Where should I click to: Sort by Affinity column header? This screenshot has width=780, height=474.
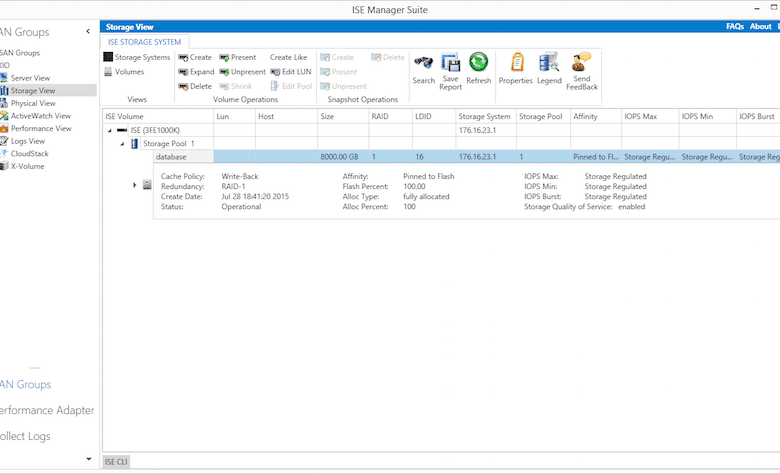pos(596,116)
